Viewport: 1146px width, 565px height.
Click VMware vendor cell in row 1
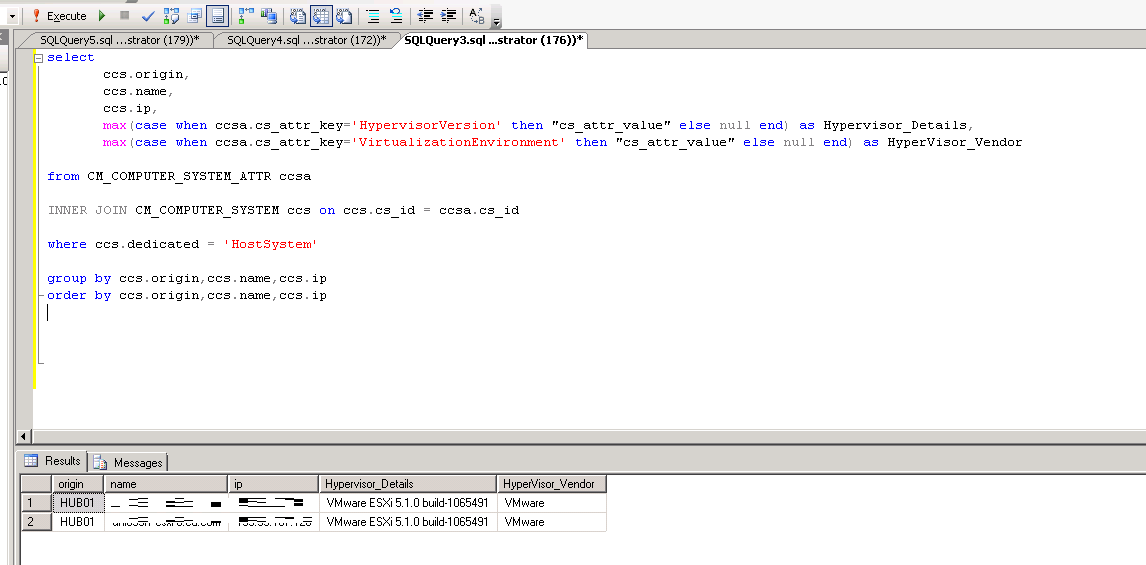tap(552, 503)
